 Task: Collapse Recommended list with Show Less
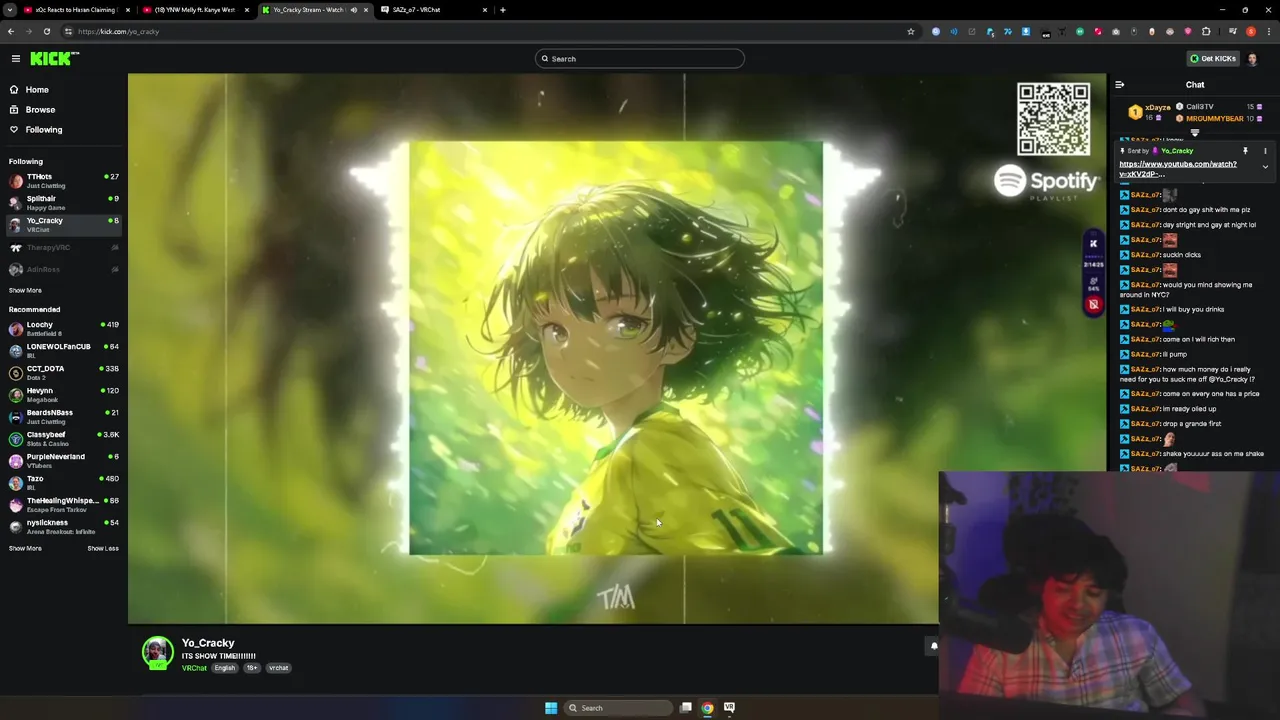[103, 548]
